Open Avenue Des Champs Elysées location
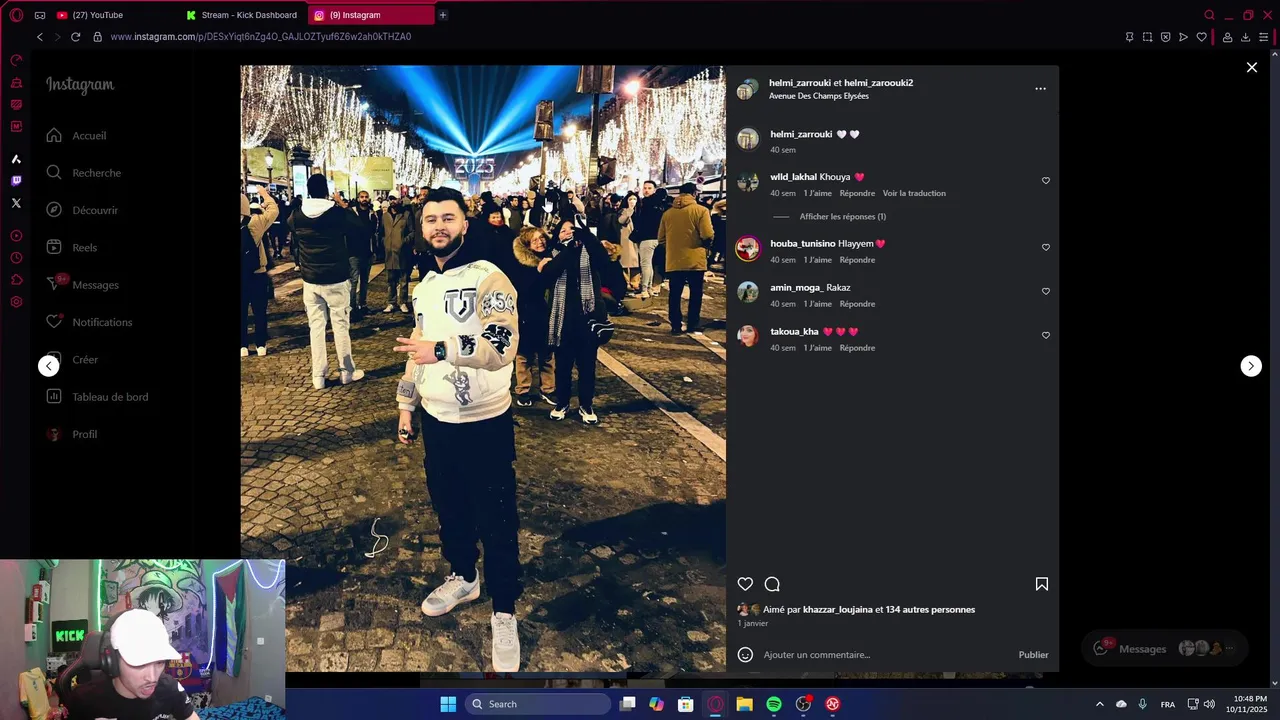This screenshot has width=1280, height=720. [x=819, y=96]
